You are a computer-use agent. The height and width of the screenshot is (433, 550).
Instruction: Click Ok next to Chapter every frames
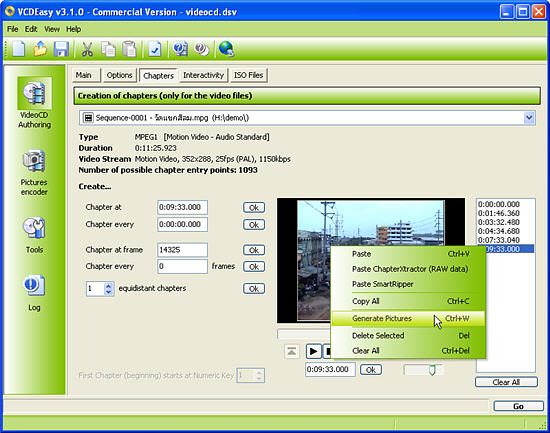point(254,267)
